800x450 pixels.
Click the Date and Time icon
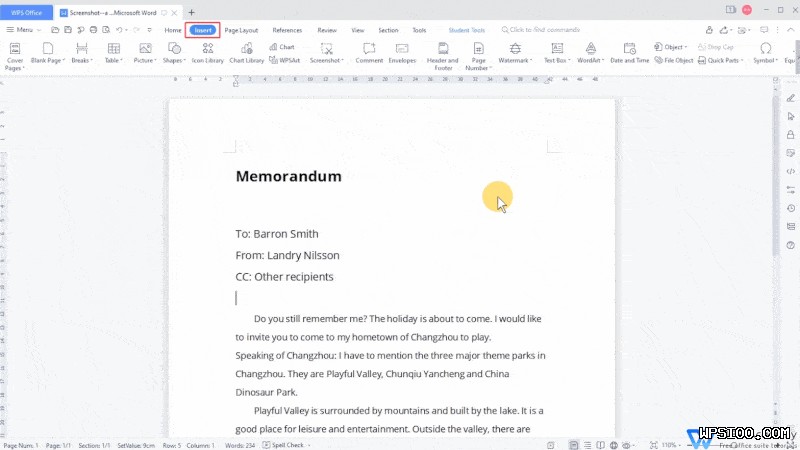point(629,54)
